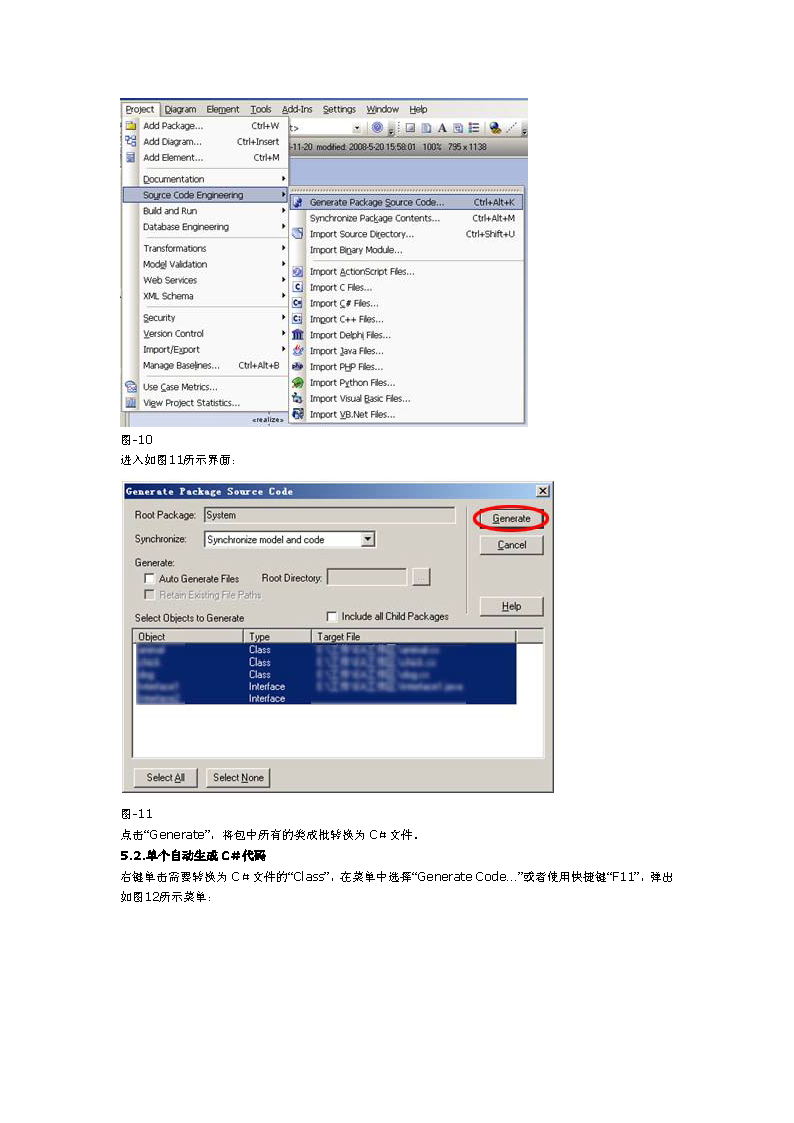Select Model Validation menu entry
The image size is (794, 1123).
click(205, 264)
